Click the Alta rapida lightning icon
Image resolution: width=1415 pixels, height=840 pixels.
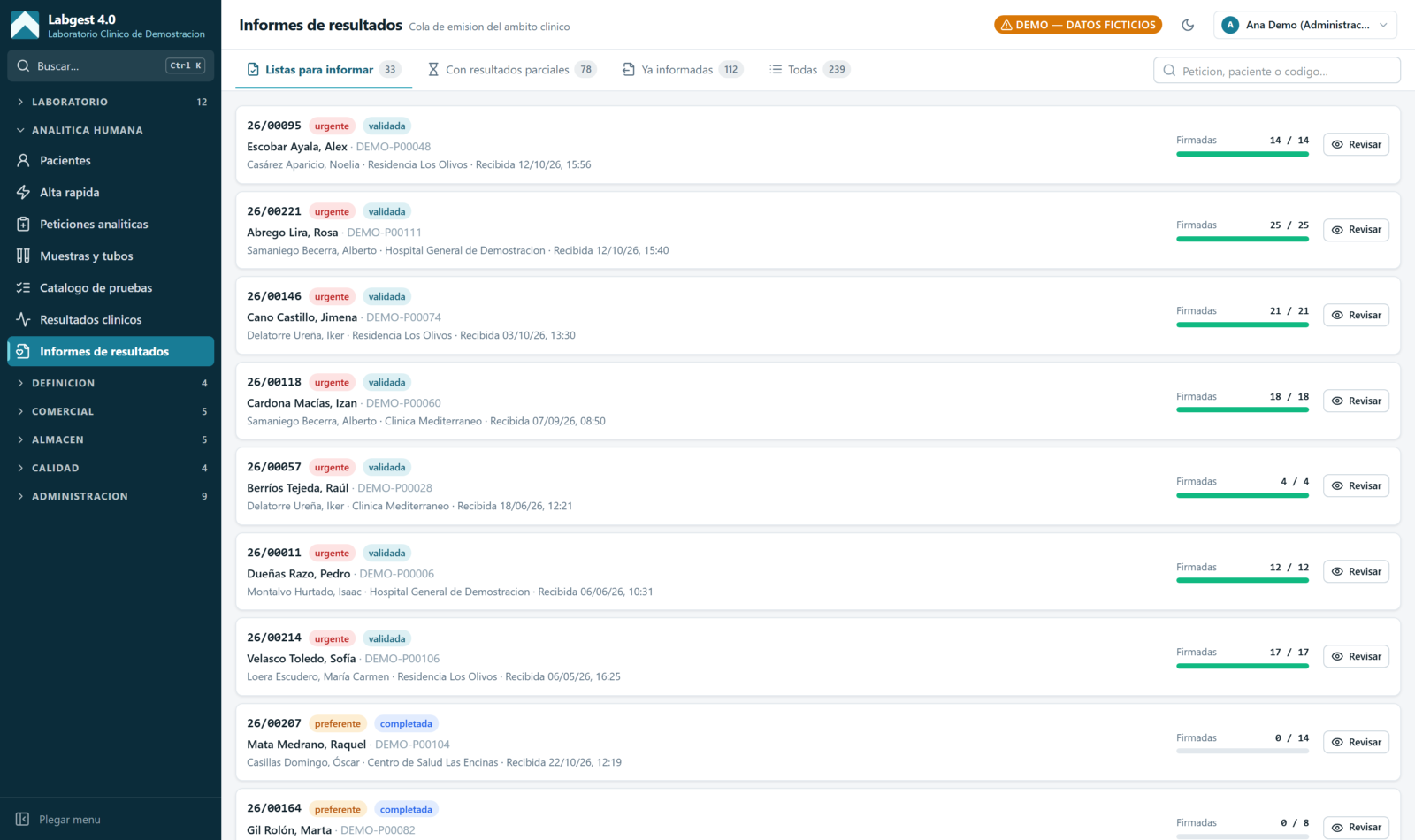pos(23,193)
